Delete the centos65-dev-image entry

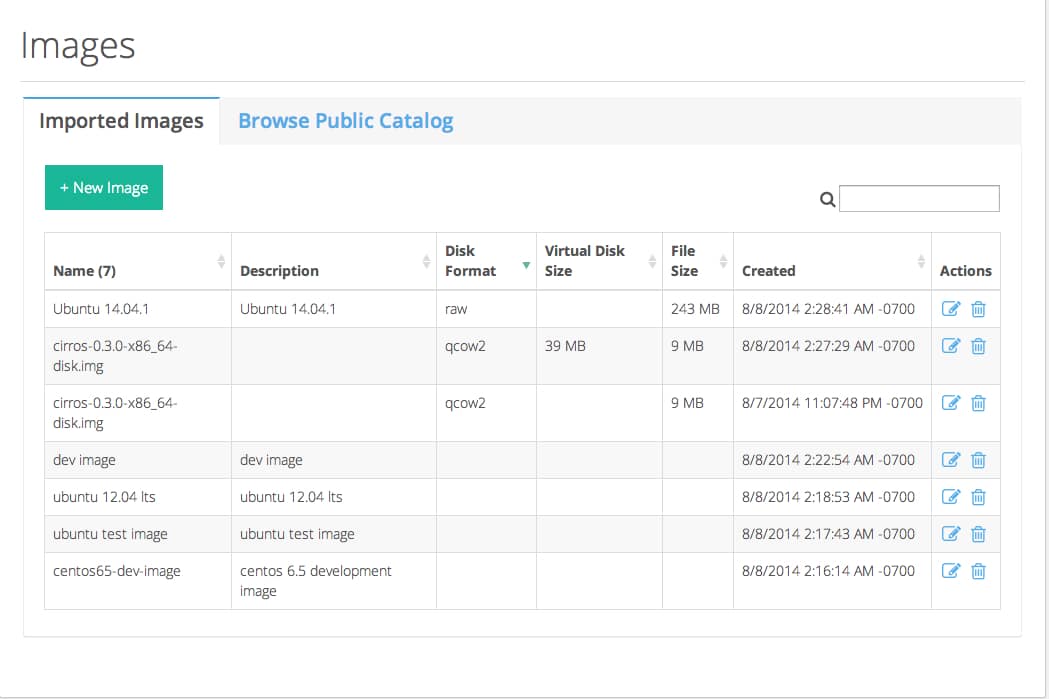pyautogui.click(x=978, y=571)
